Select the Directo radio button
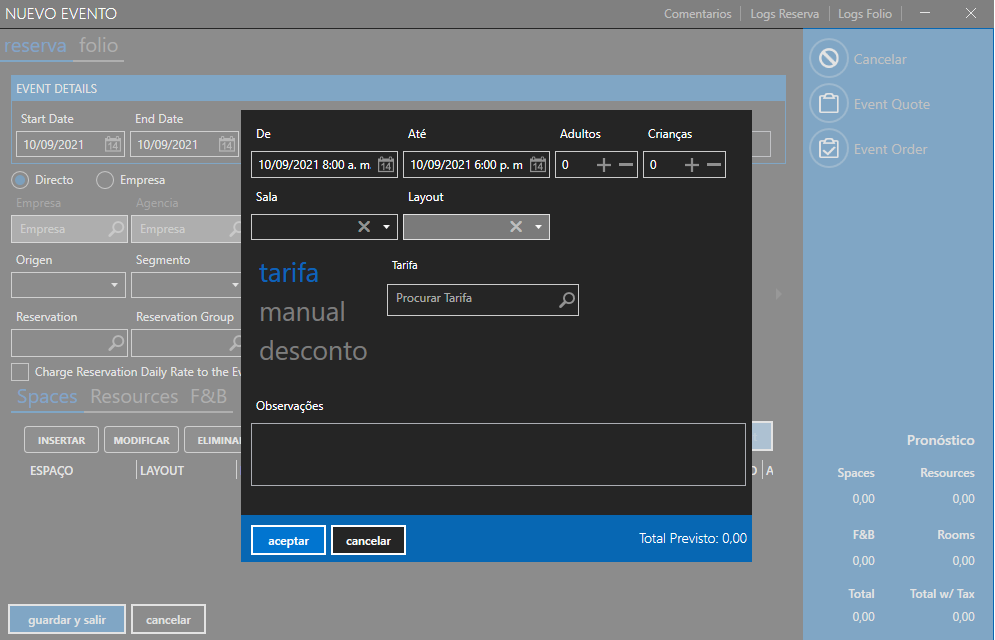 pos(20,181)
